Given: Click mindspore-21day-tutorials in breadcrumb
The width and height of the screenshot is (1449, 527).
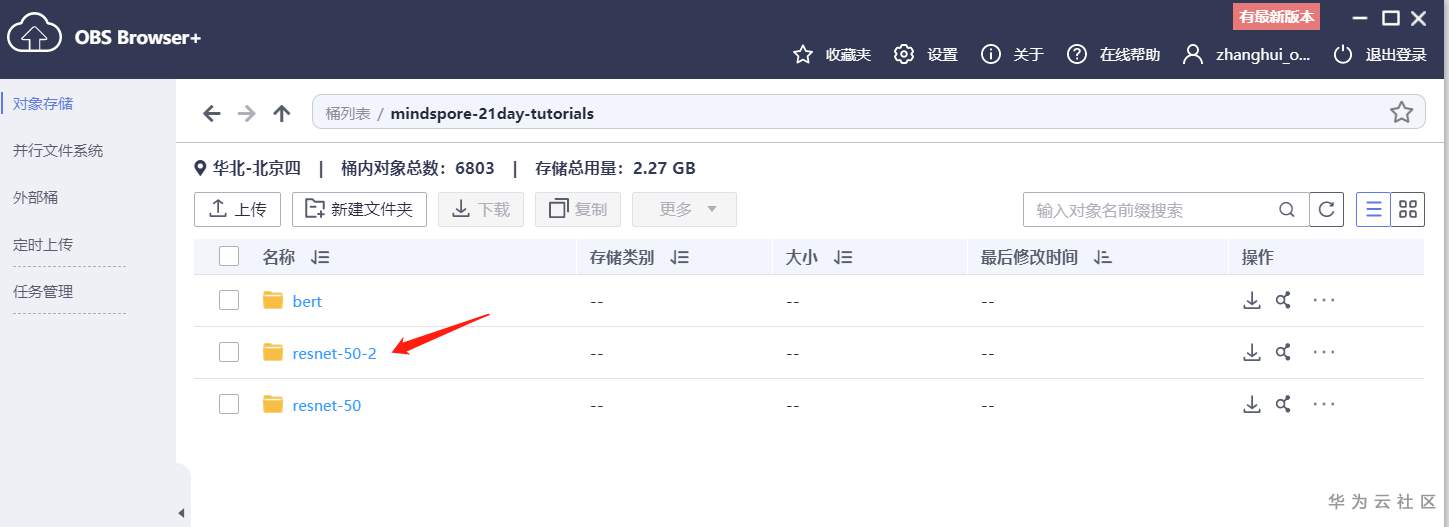Looking at the screenshot, I should click(x=492, y=113).
